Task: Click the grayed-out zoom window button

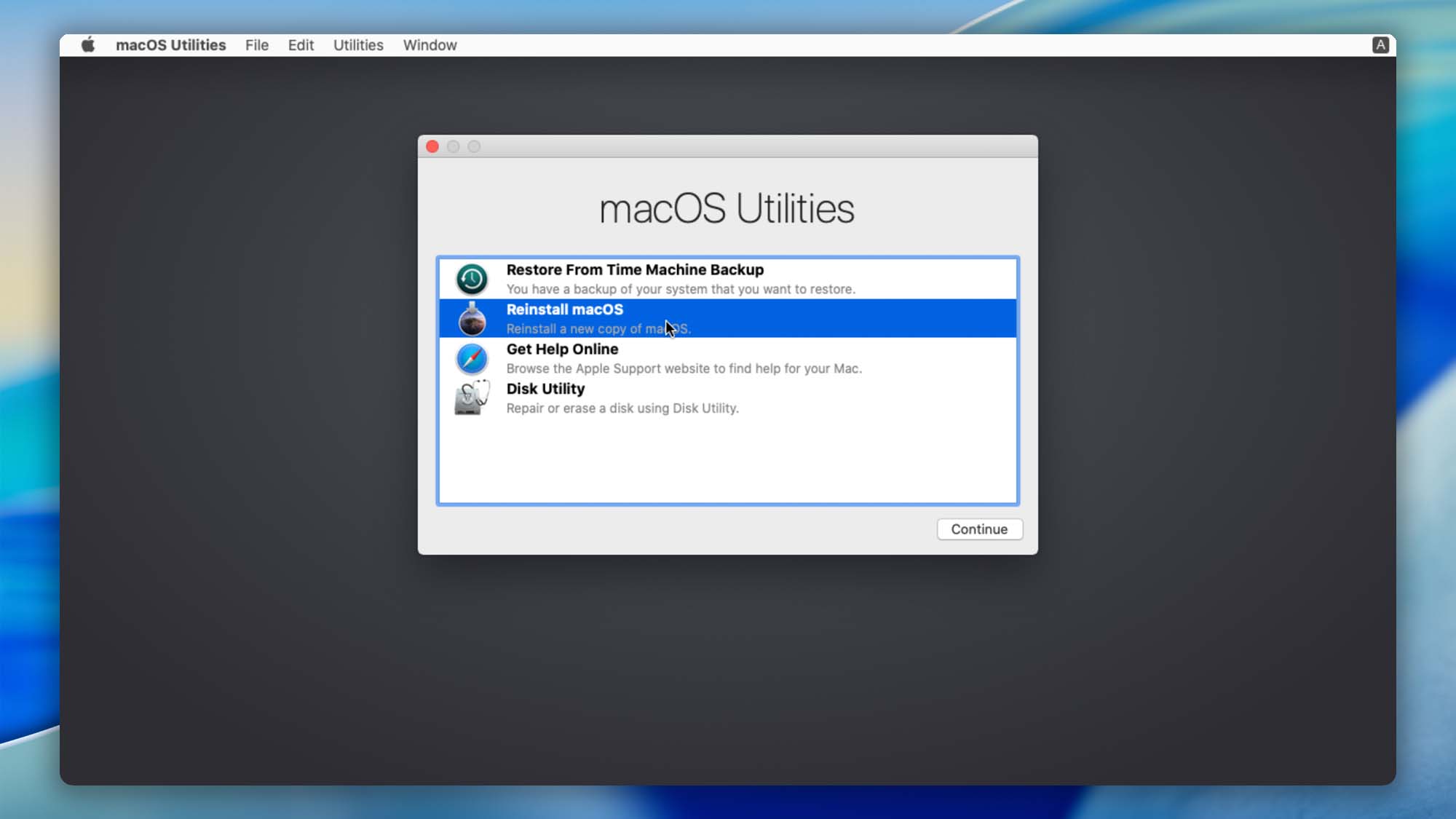Action: pos(474,147)
